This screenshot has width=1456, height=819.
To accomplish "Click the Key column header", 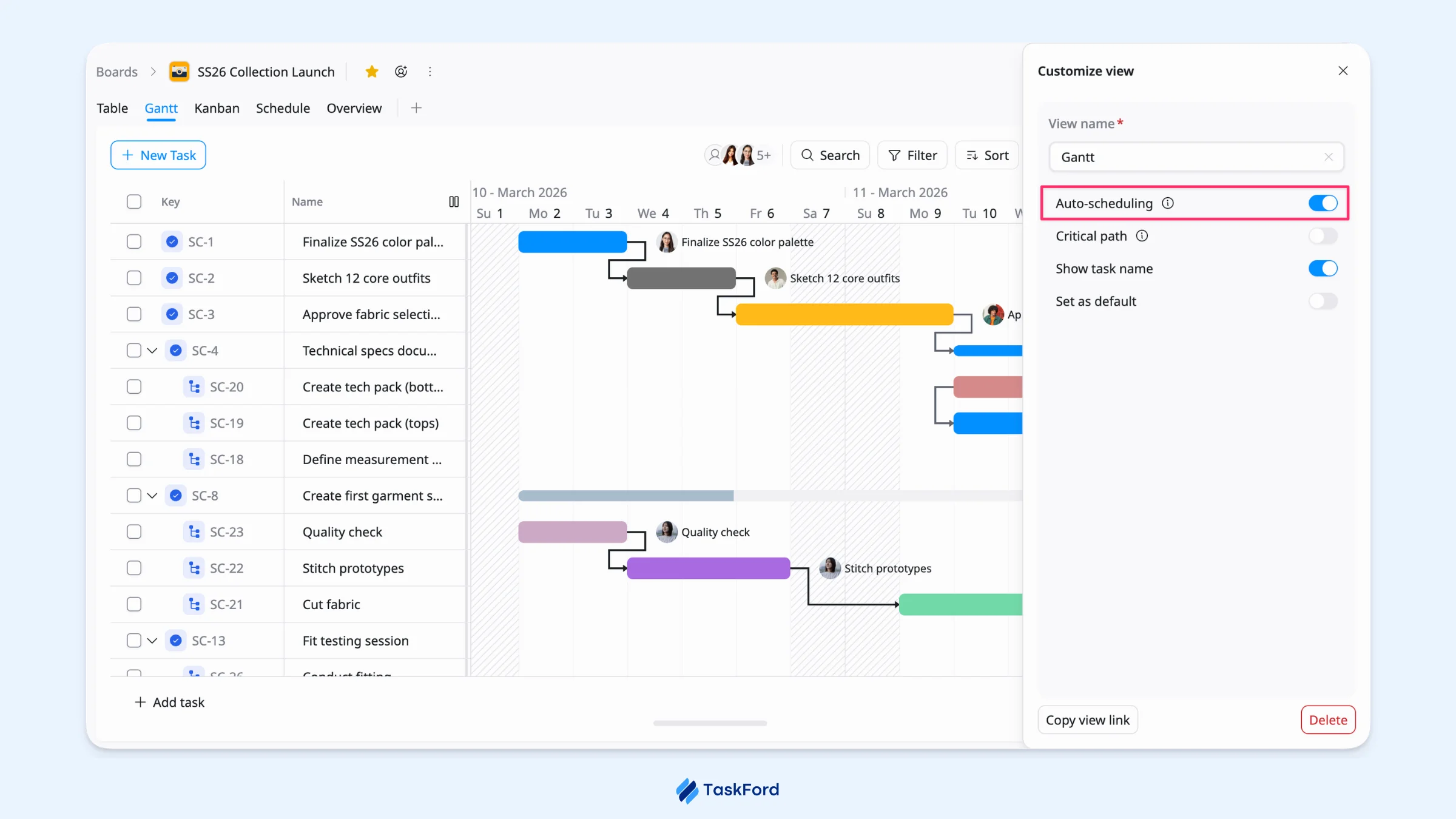I will click(x=170, y=201).
